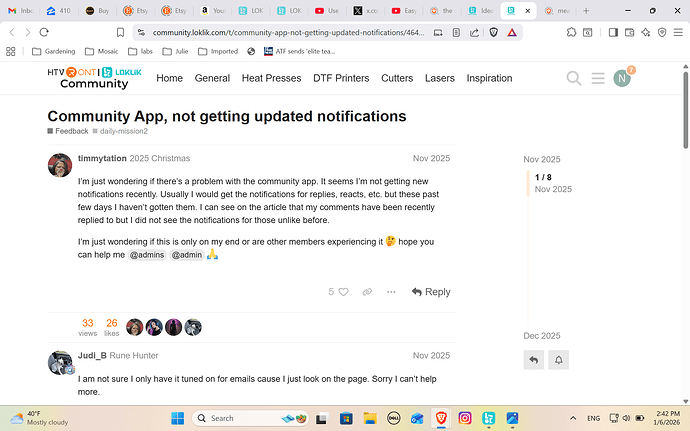
Task: Open site settings icon in address bar
Action: (x=141, y=32)
